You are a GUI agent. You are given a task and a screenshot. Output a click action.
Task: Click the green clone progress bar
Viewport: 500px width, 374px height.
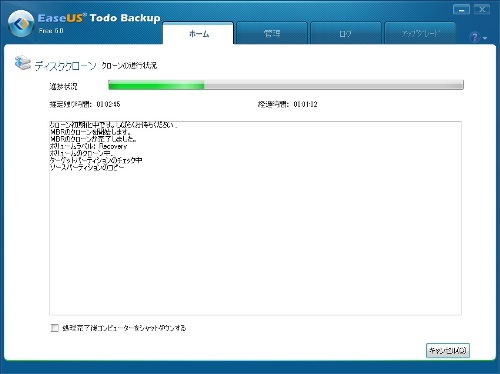pos(156,85)
